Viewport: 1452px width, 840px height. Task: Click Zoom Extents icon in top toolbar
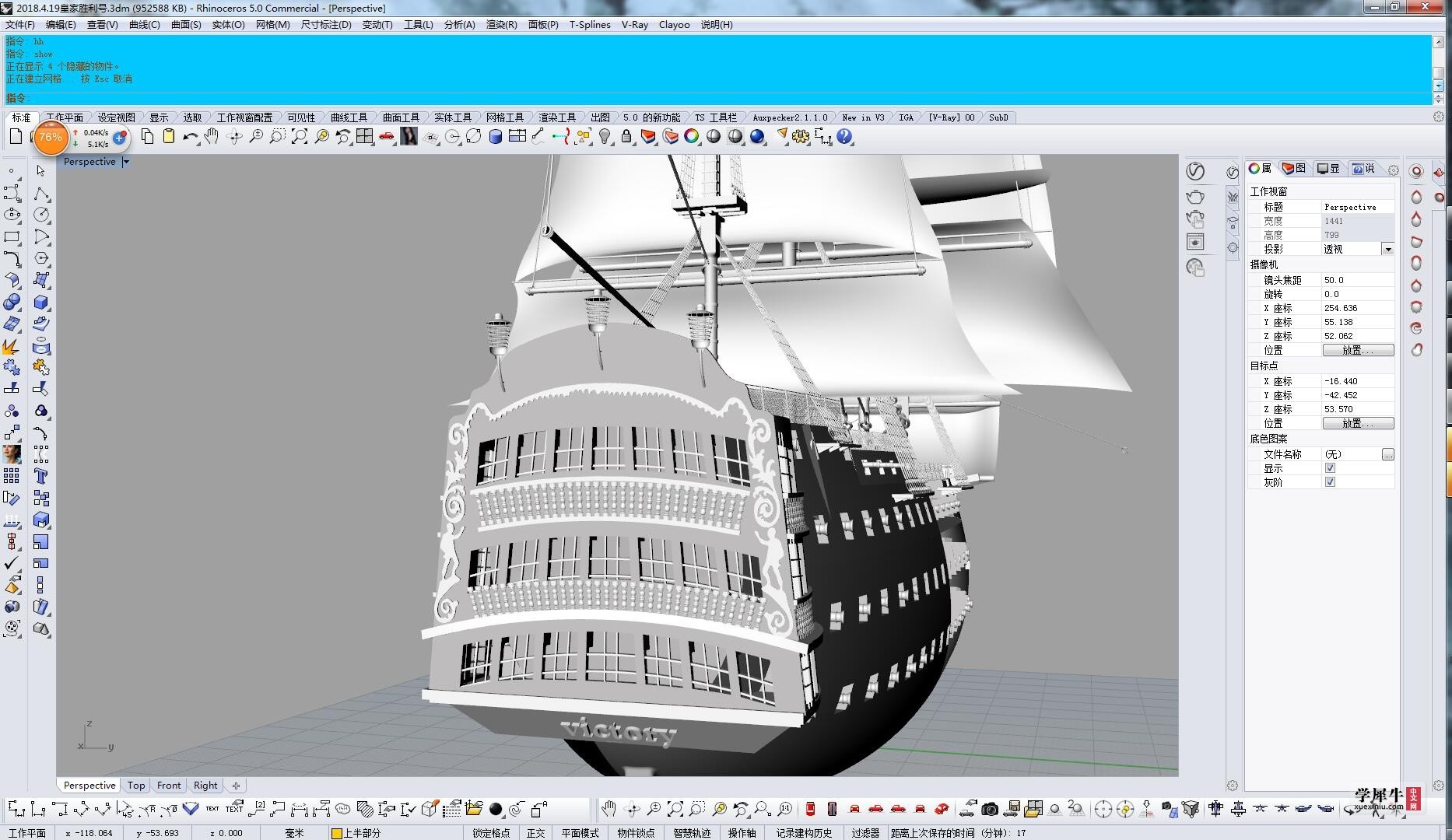(300, 137)
